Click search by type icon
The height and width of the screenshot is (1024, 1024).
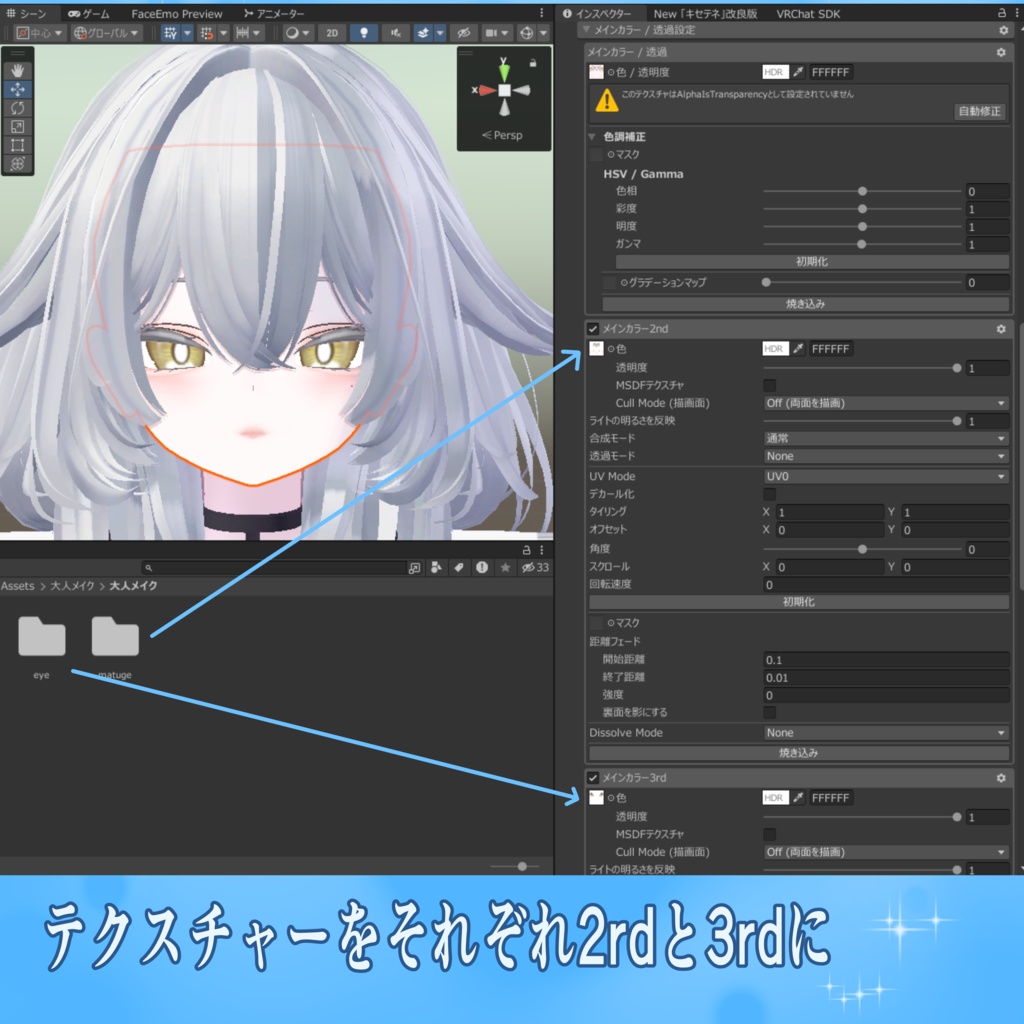tap(436, 568)
